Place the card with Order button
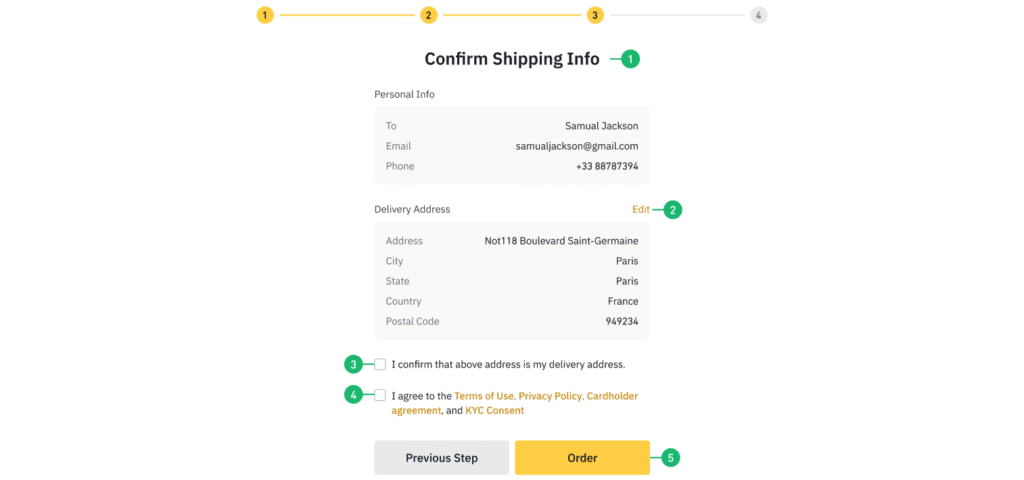The image size is (1024, 480). [x=583, y=458]
